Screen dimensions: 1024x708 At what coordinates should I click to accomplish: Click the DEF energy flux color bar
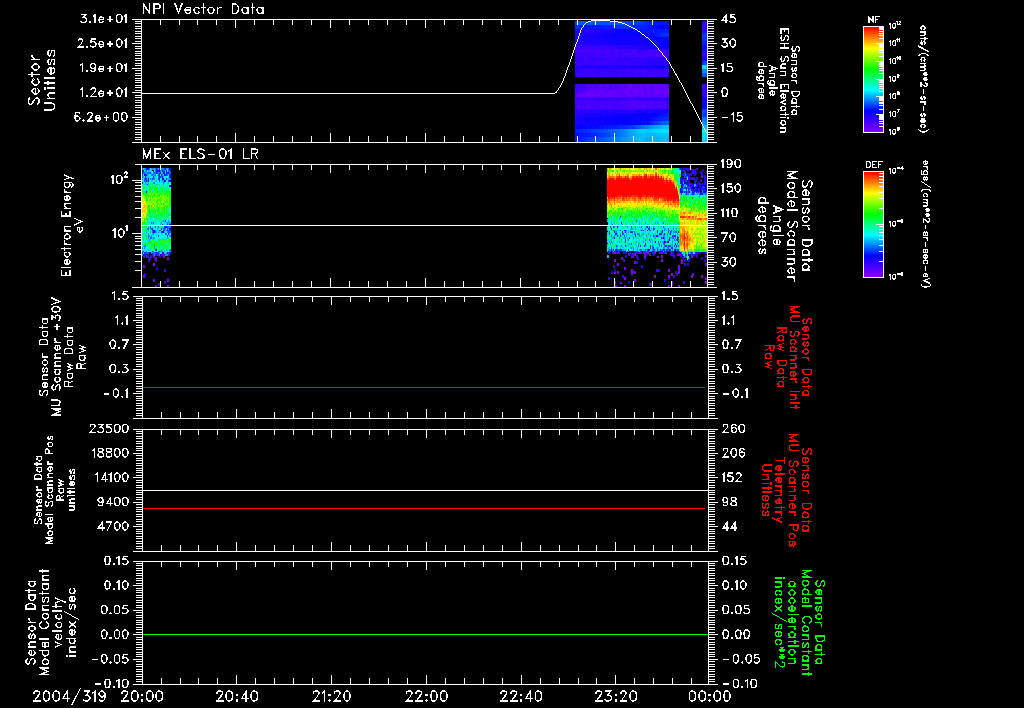click(873, 224)
